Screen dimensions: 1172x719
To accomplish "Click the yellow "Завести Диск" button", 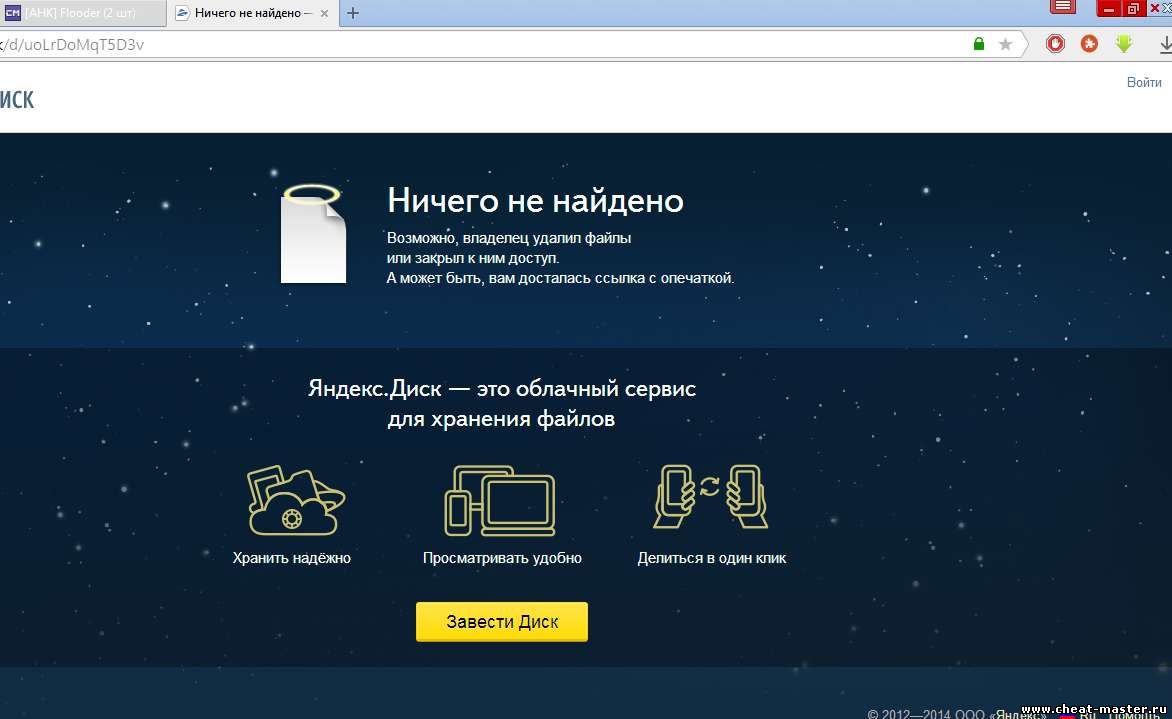I will [x=501, y=621].
